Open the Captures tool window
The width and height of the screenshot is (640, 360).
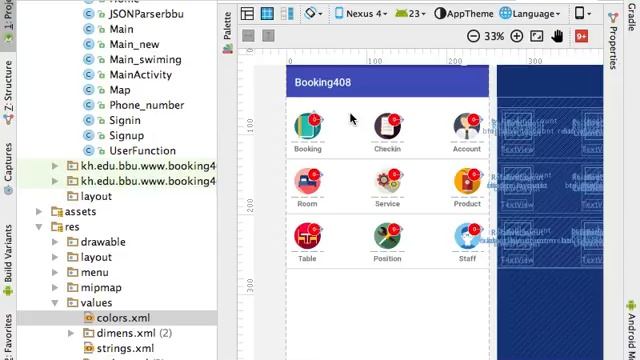(x=8, y=169)
